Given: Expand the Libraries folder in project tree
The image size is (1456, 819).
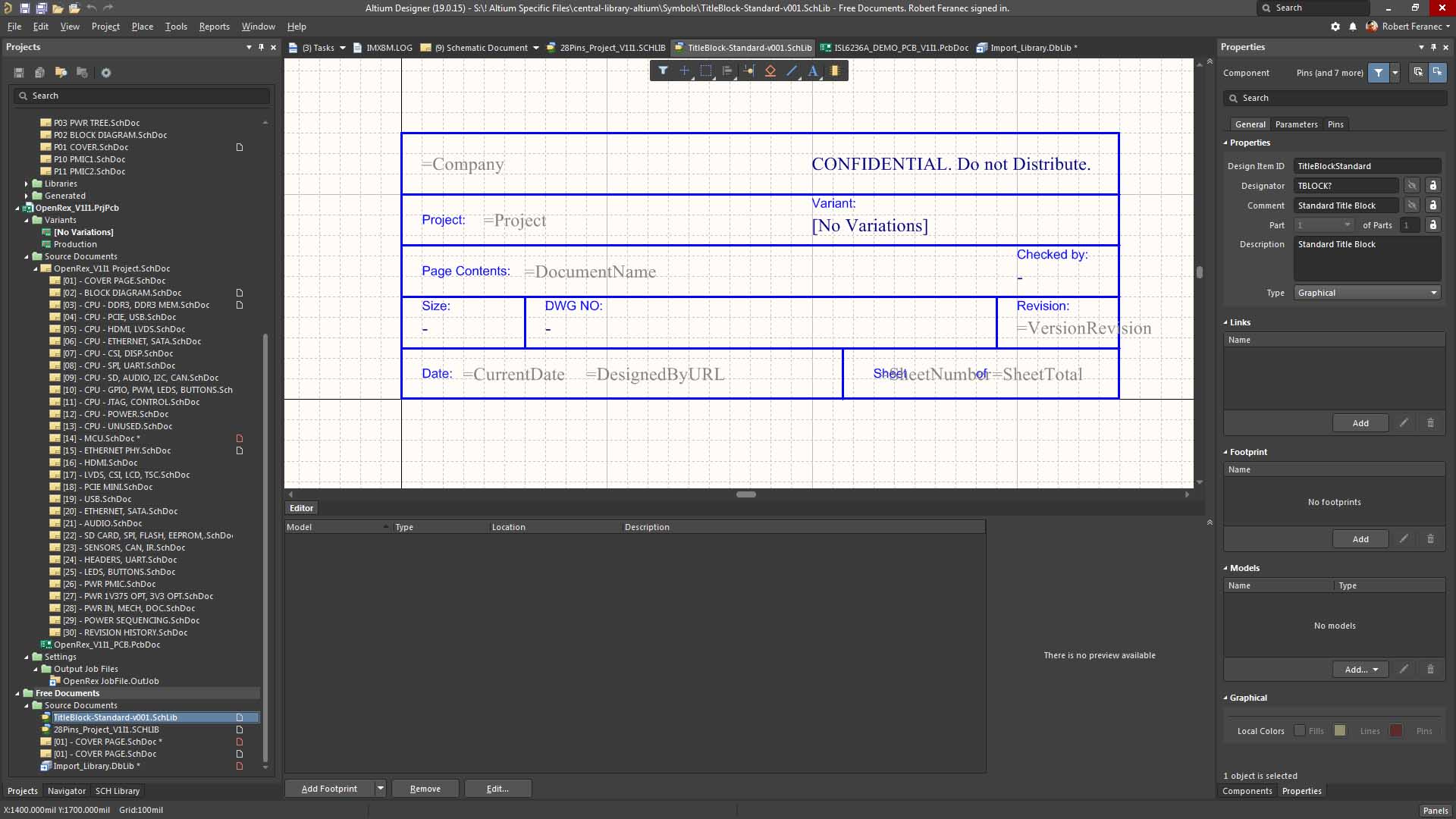Looking at the screenshot, I should point(27,184).
